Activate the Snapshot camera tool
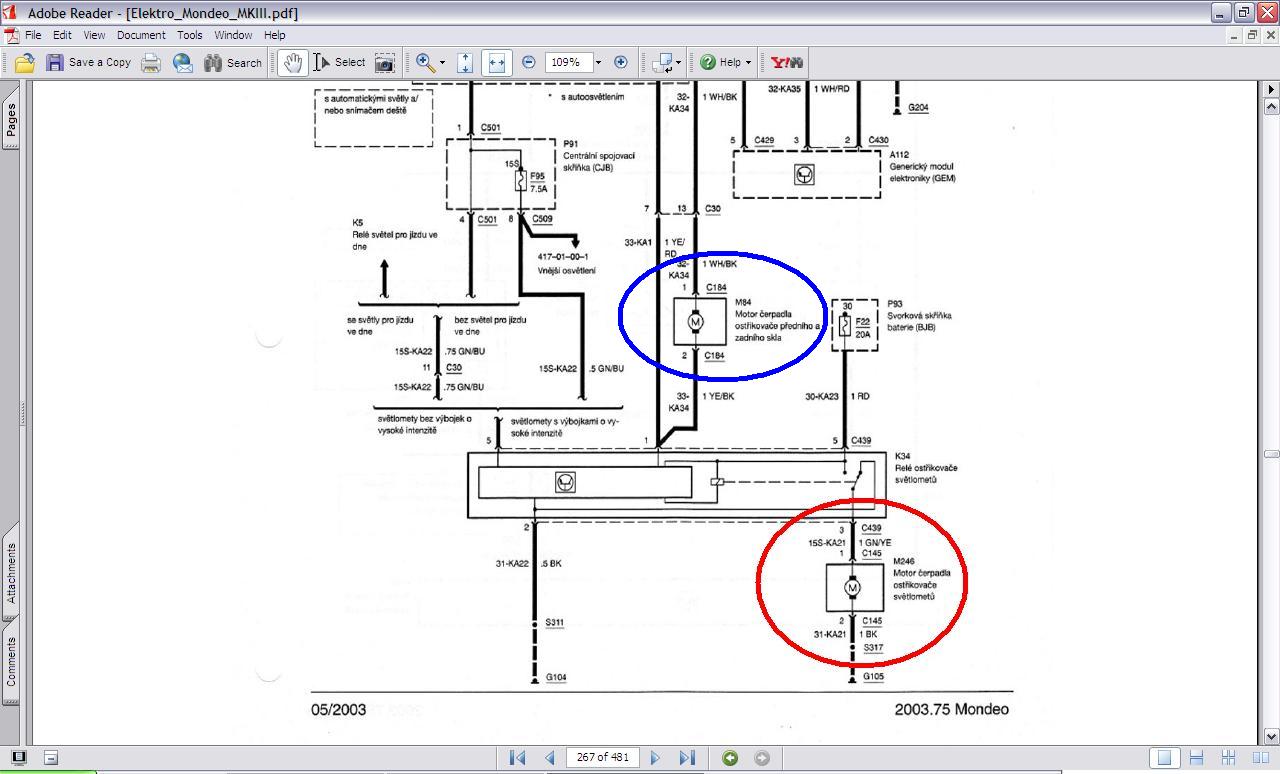 click(385, 62)
